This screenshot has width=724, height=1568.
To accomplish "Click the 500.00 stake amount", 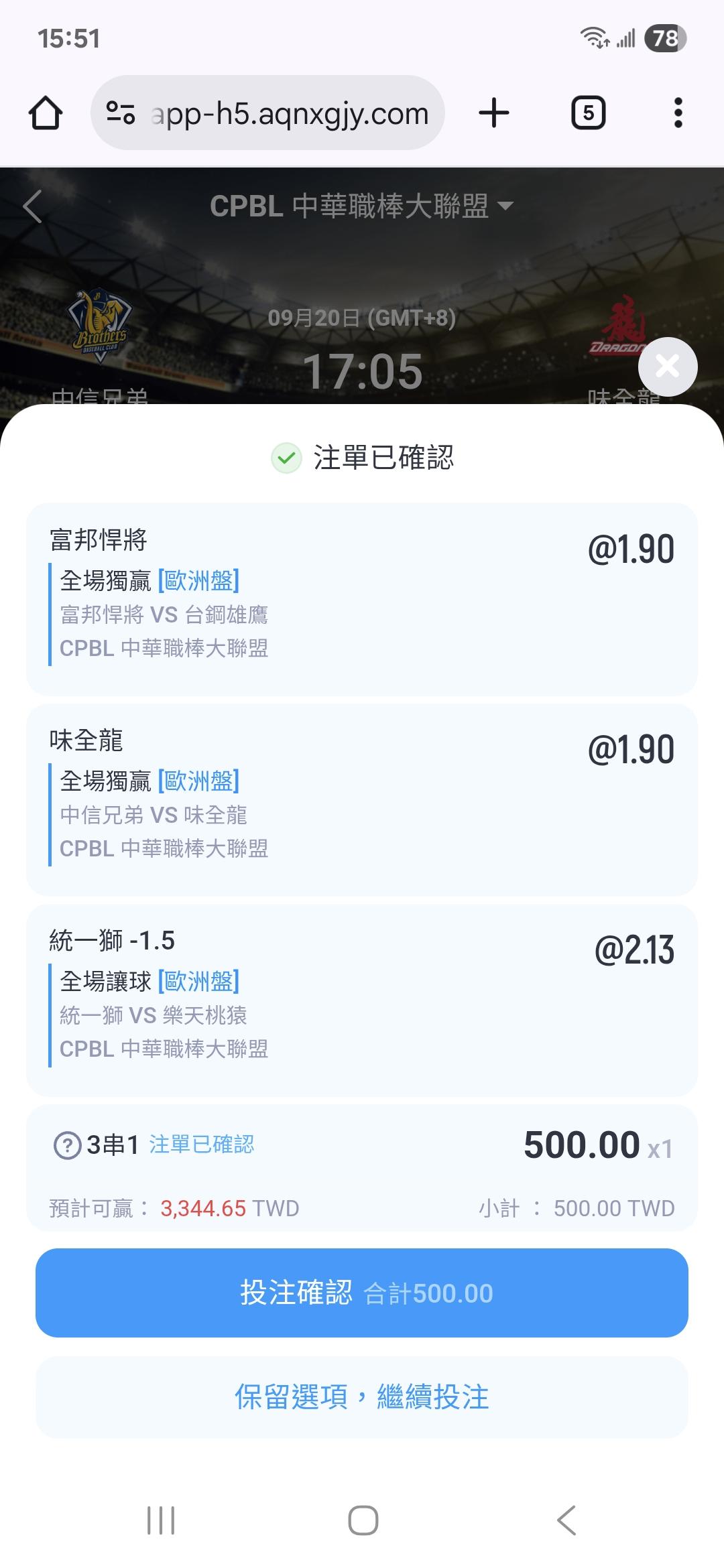I will click(x=581, y=1145).
